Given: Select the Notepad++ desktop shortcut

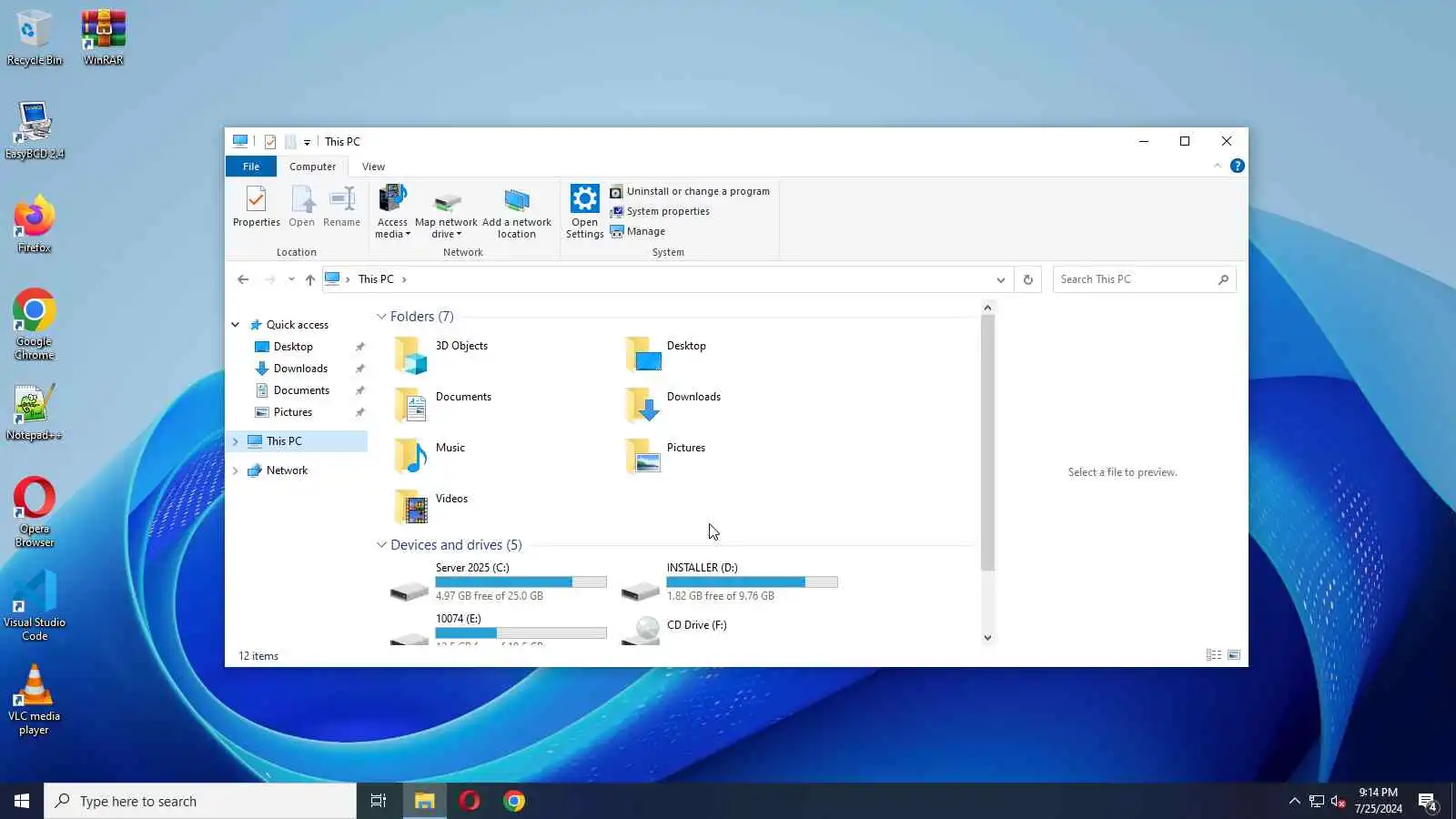Looking at the screenshot, I should pos(35,412).
